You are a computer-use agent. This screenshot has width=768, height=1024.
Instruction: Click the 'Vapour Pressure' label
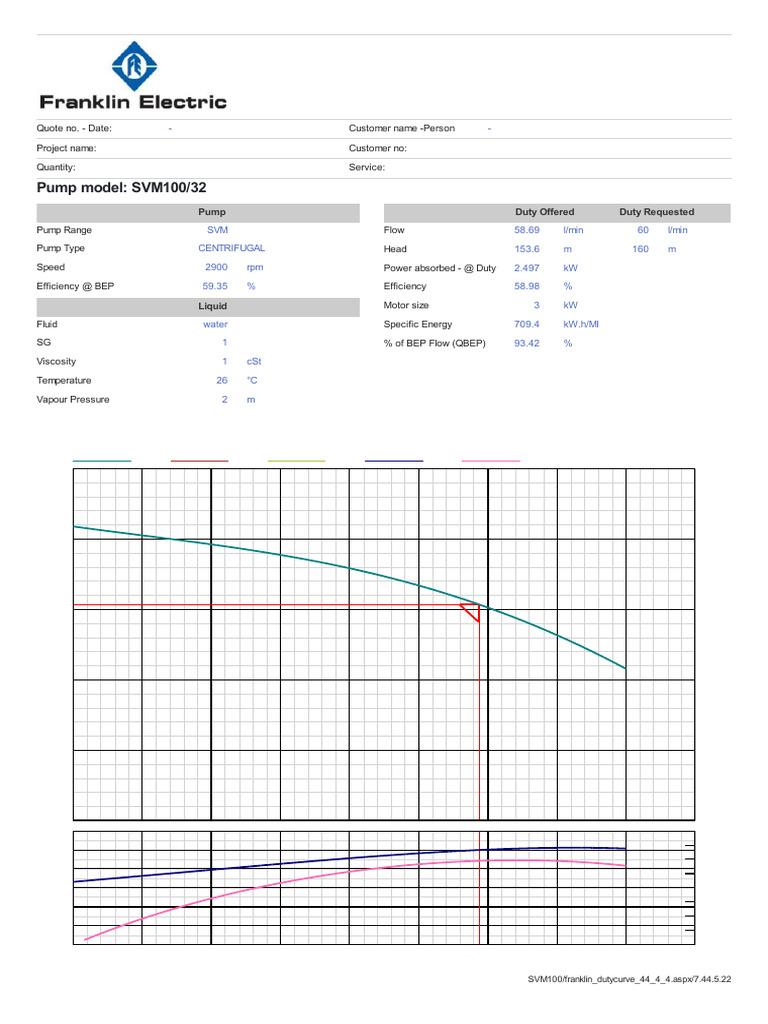pyautogui.click(x=73, y=399)
